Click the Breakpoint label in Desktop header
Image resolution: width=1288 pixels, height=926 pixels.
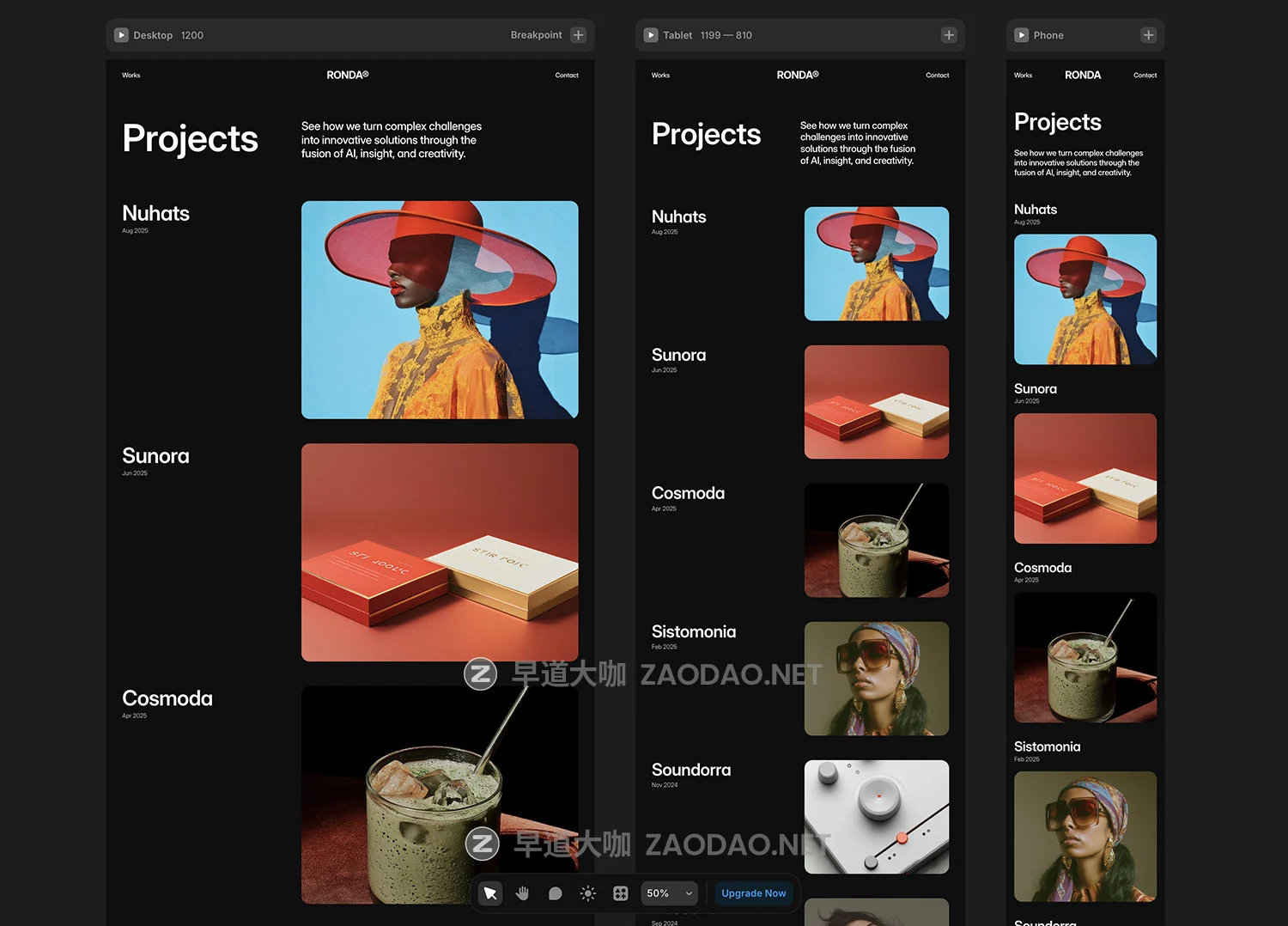point(536,35)
